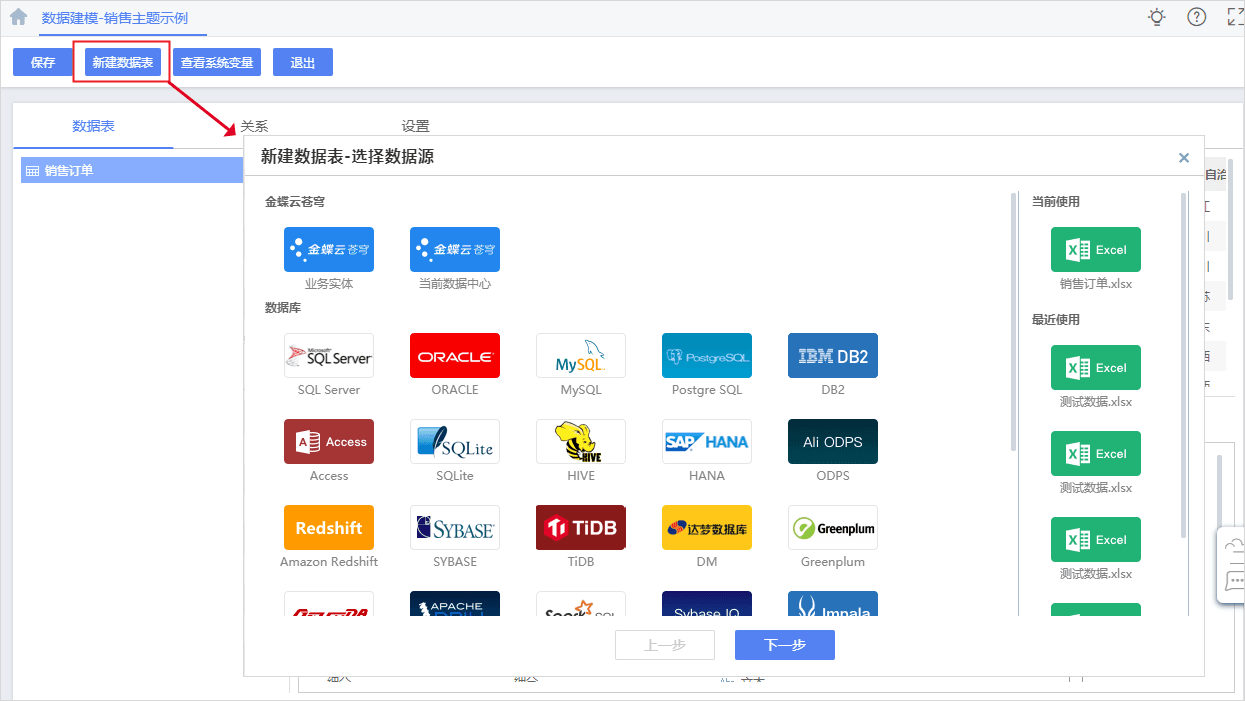Choose the Access database icon
This screenshot has width=1245, height=701.
pos(328,441)
